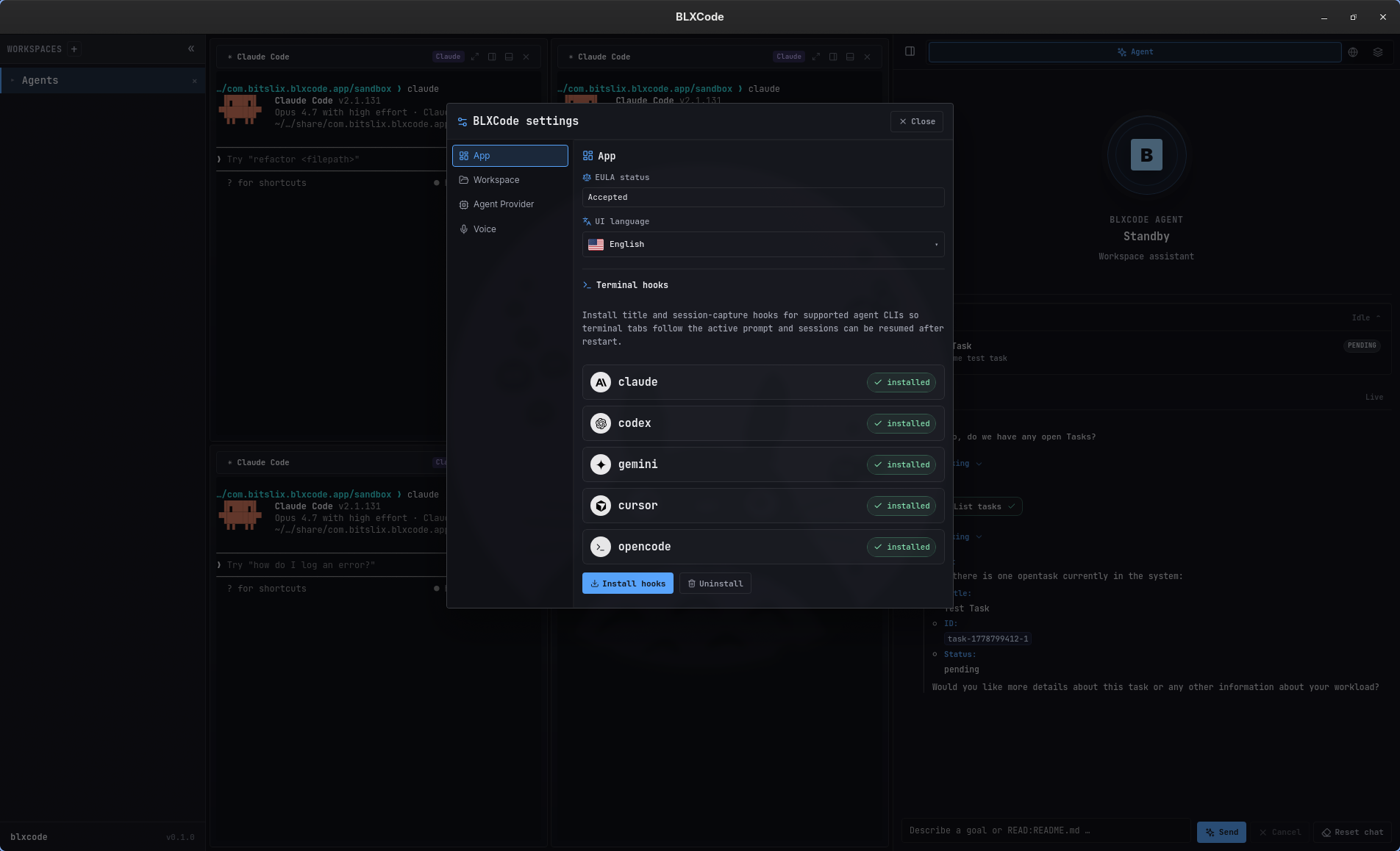Image resolution: width=1400 pixels, height=851 pixels.
Task: Close the Agents workspace entry
Action: pos(194,81)
